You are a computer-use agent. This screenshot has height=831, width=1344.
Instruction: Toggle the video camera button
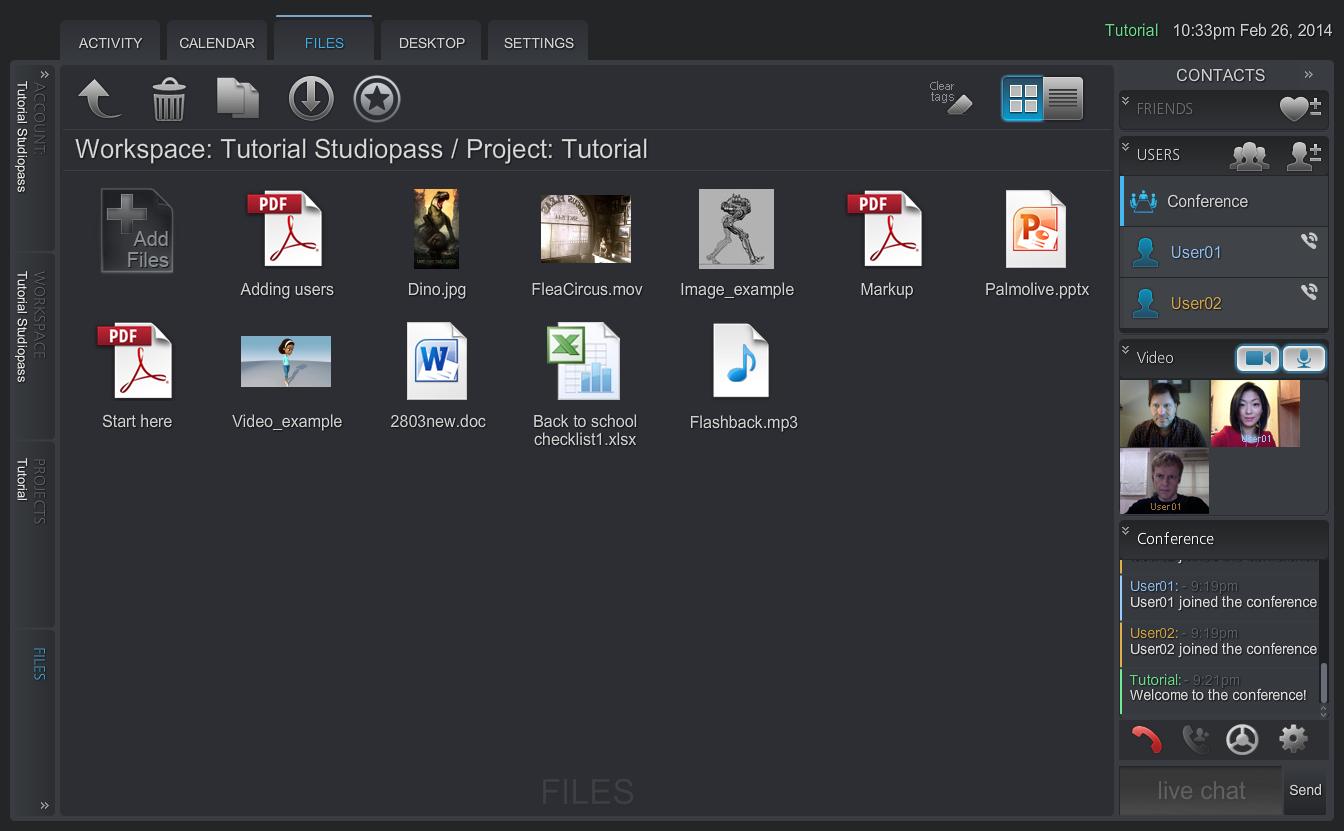(1257, 358)
